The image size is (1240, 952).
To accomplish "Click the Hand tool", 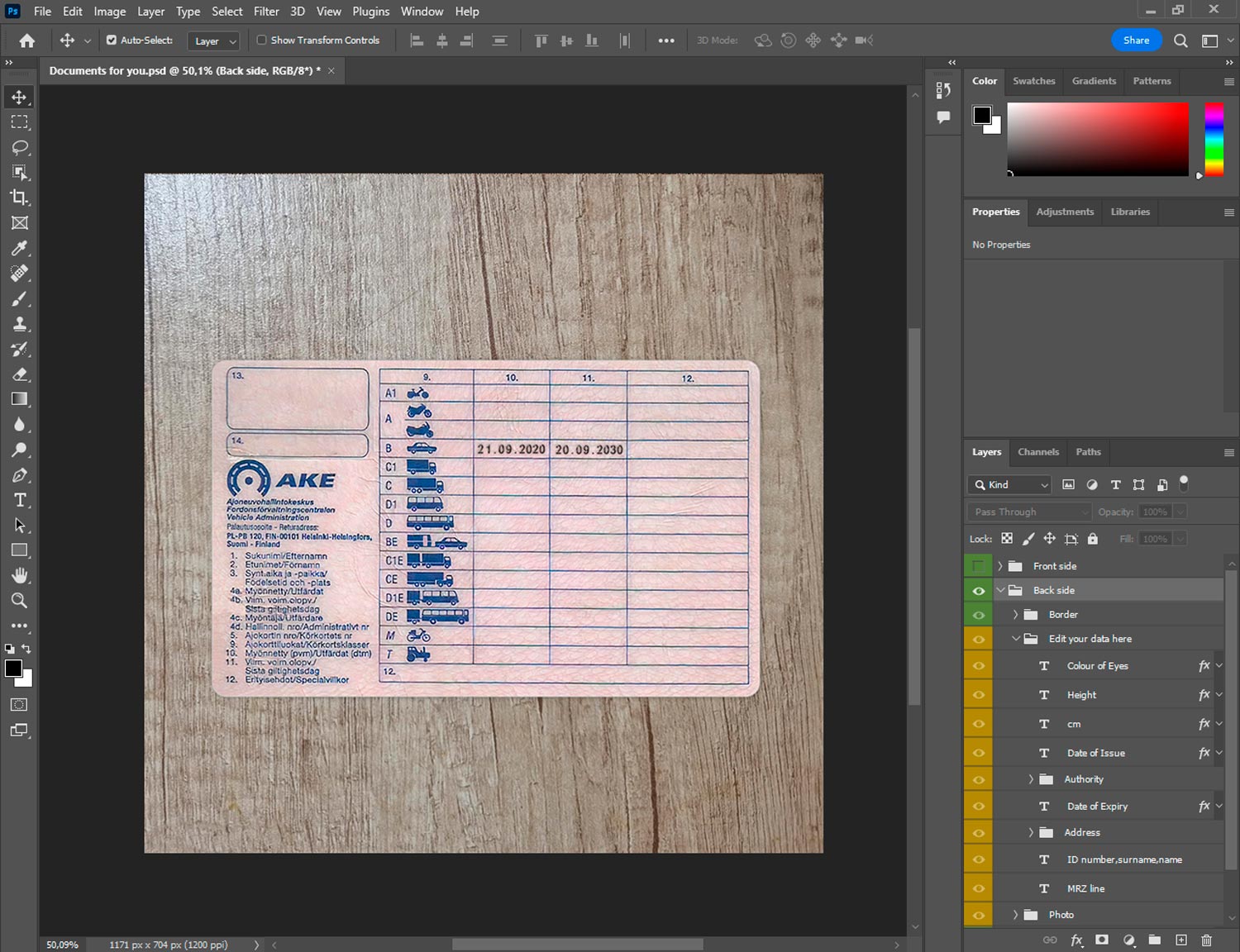I will (x=19, y=575).
